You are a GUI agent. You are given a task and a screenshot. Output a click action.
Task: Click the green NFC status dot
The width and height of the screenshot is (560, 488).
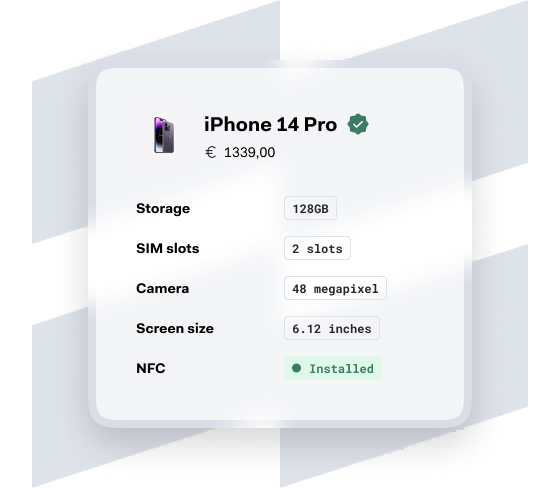[296, 368]
